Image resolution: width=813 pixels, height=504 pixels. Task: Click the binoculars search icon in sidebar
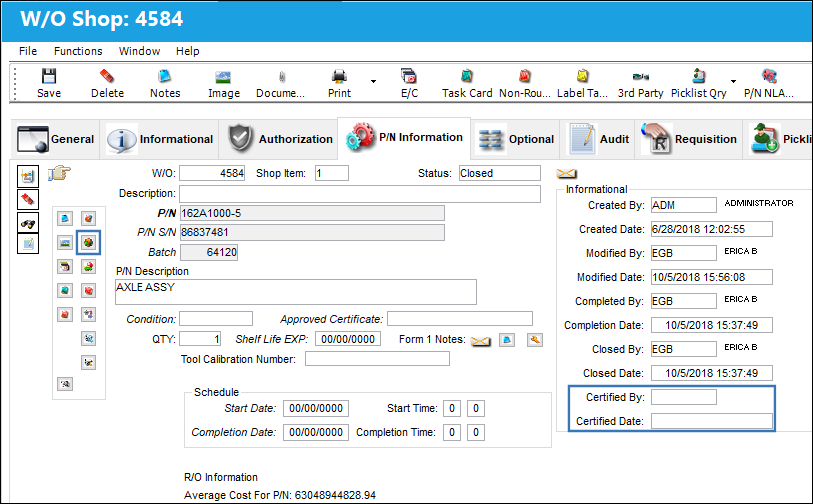28,223
